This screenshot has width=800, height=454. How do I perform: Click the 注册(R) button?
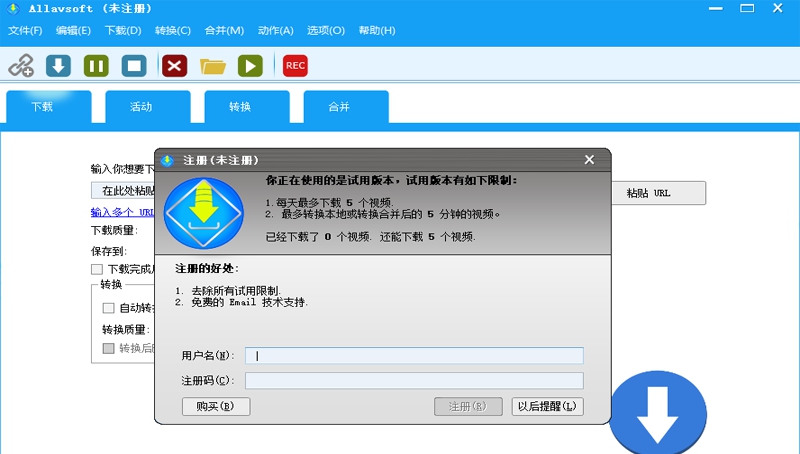click(x=468, y=406)
